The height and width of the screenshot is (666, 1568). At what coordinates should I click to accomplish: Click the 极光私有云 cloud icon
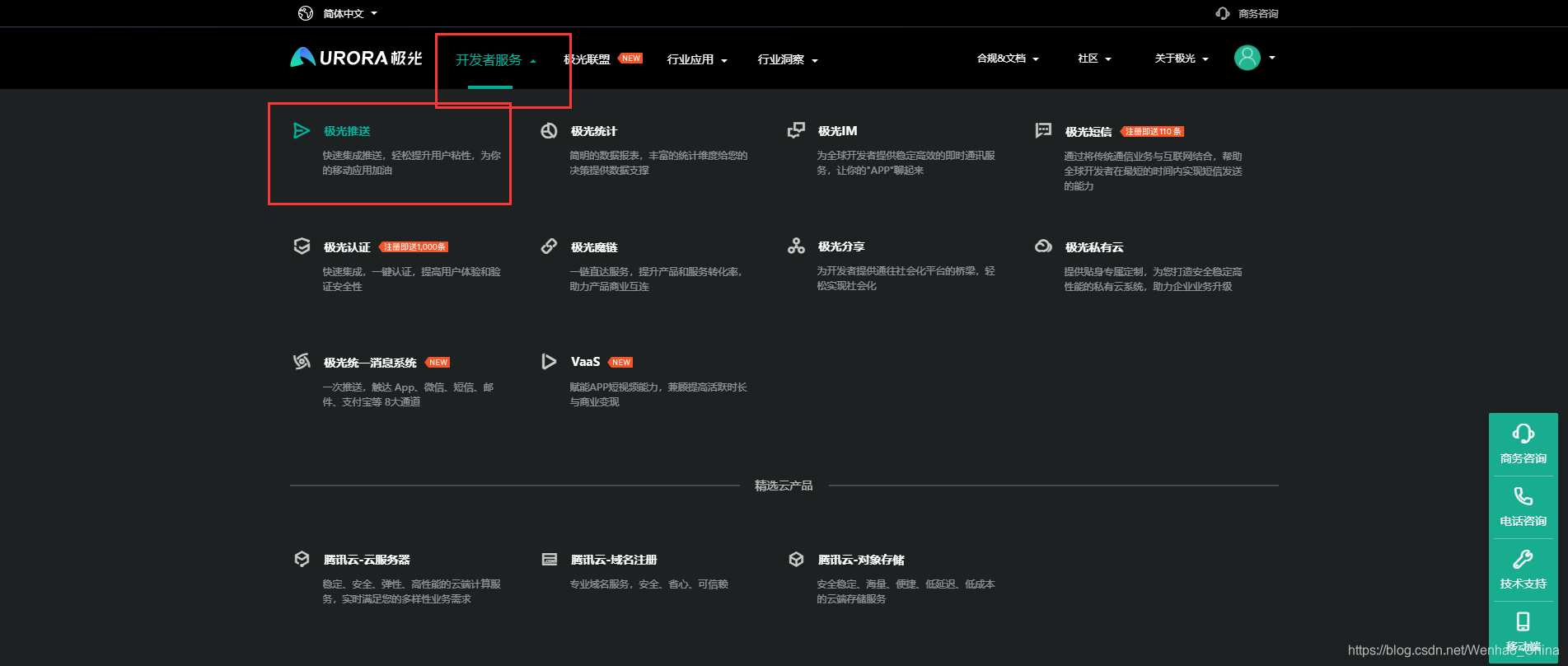[x=1043, y=246]
